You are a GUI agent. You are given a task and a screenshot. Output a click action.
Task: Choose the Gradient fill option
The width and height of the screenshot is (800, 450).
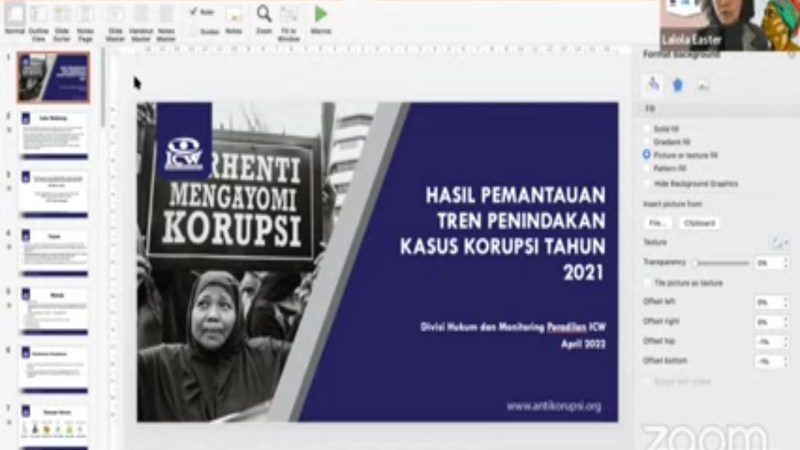[647, 142]
